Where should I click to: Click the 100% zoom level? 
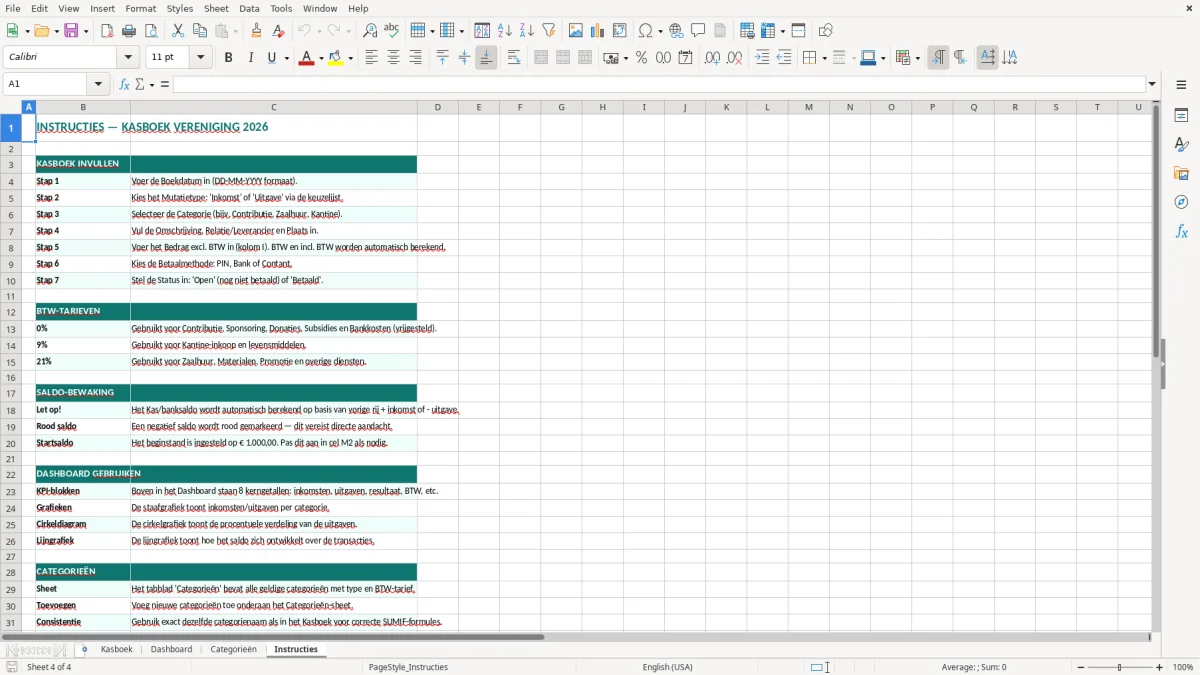(1183, 667)
